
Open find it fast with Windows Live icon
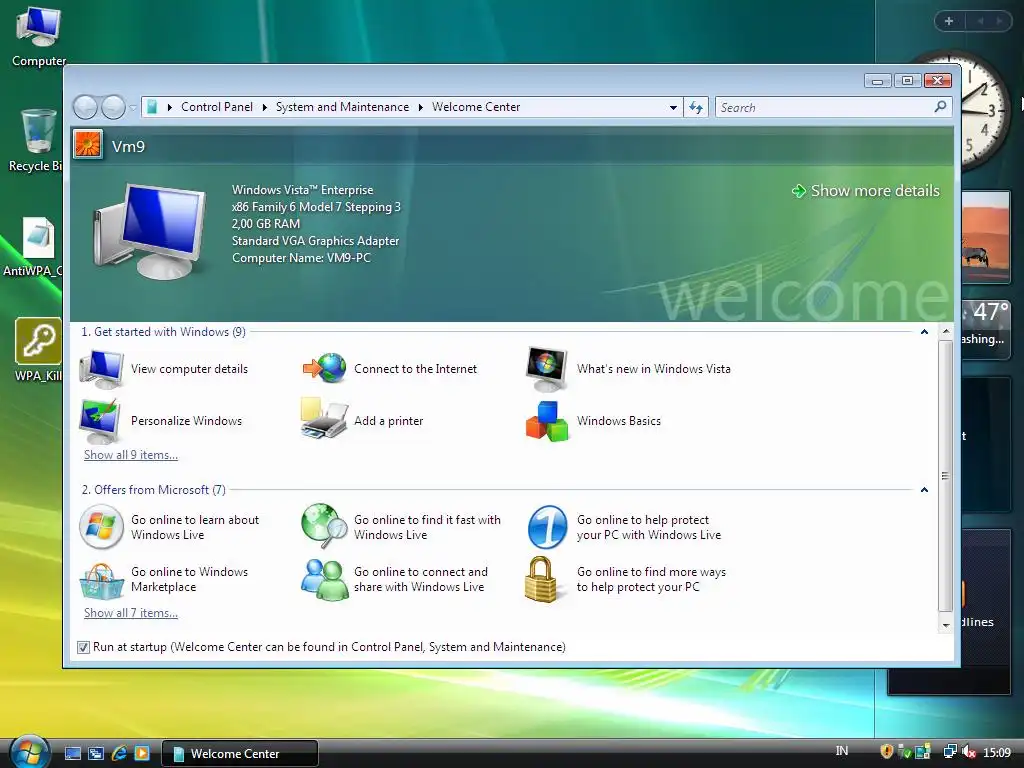[325, 526]
